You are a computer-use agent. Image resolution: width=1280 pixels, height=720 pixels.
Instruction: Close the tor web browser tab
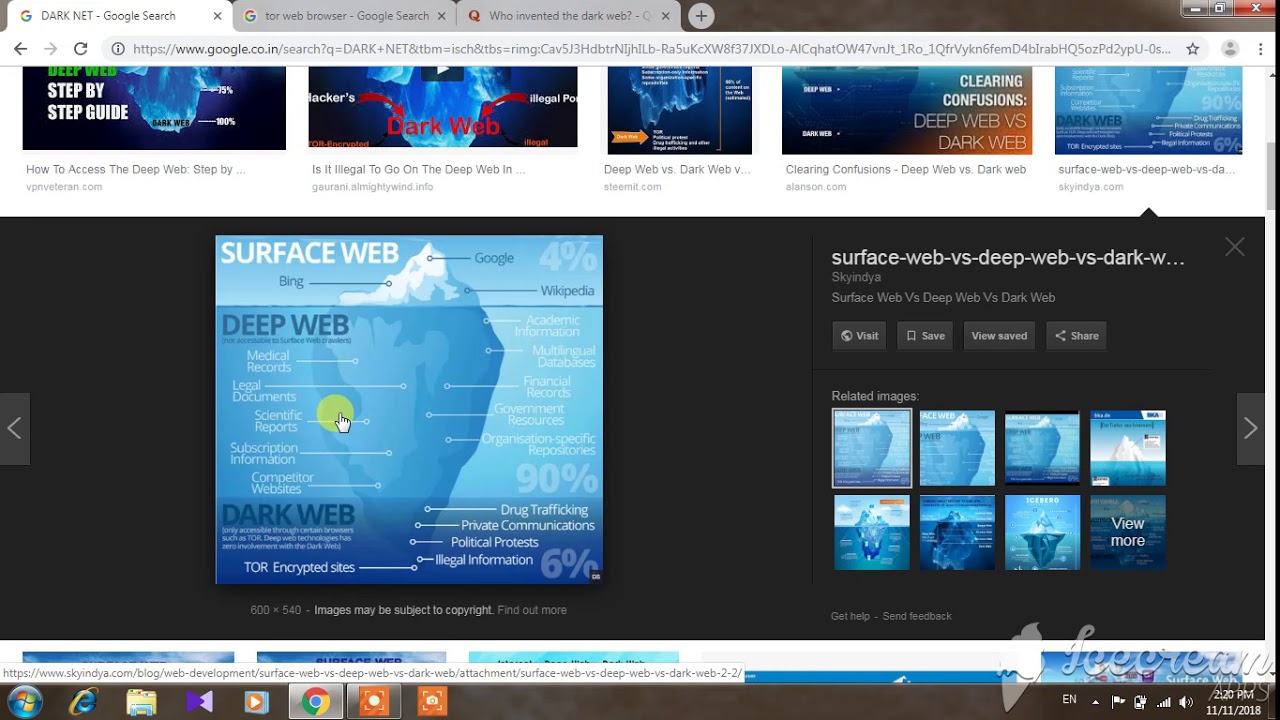click(441, 16)
